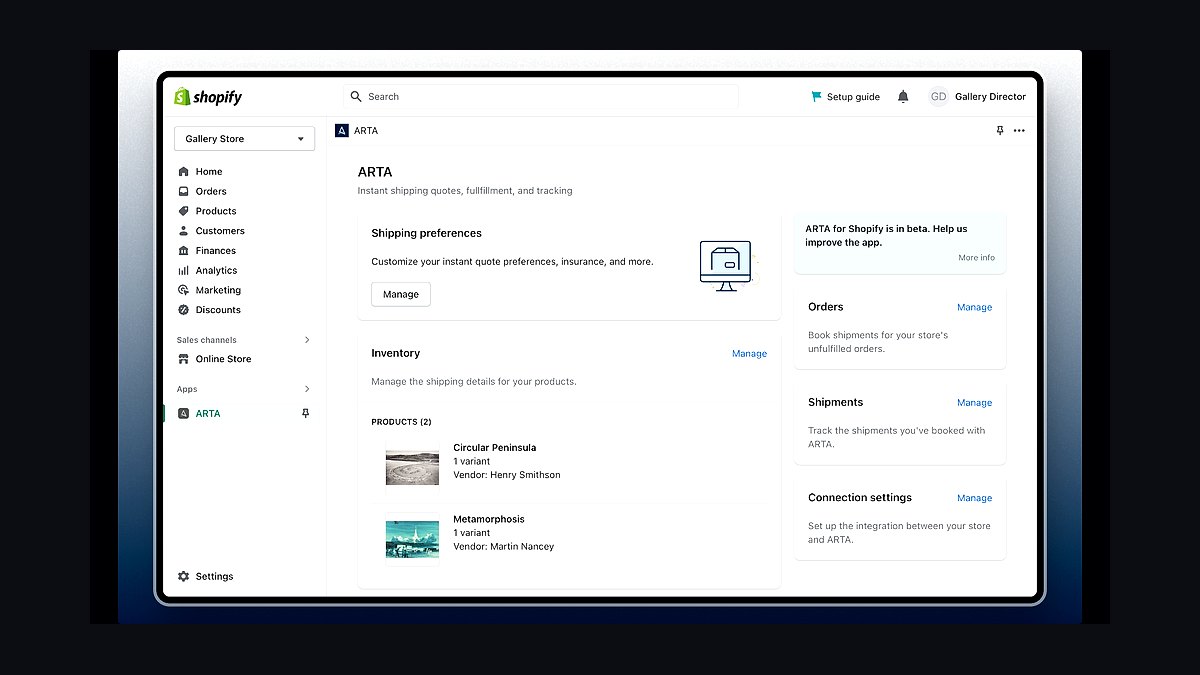
Task: Open the Metamorphosis thumbnail
Action: pos(412,538)
